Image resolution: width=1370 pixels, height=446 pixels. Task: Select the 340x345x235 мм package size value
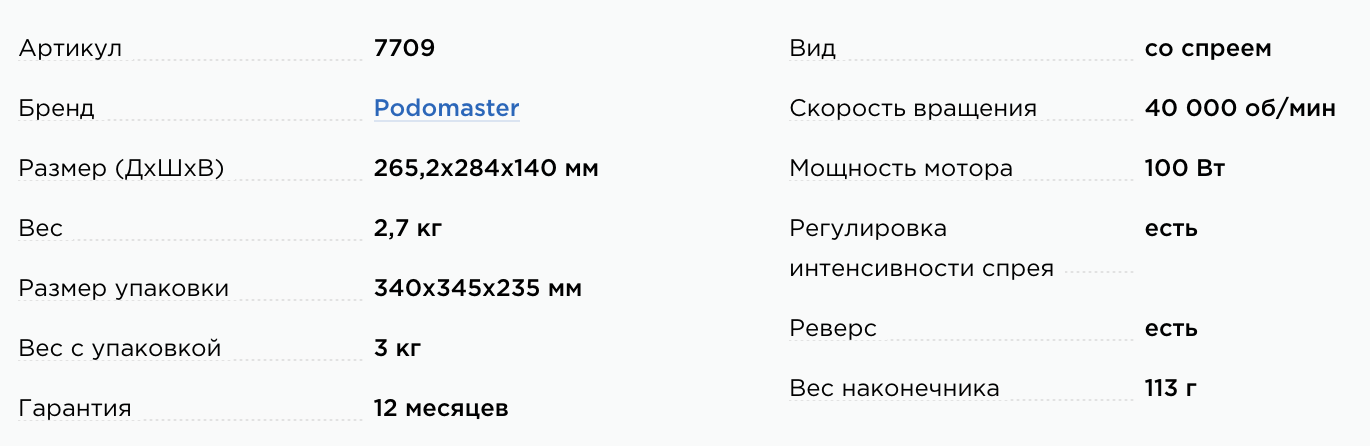pos(478,288)
